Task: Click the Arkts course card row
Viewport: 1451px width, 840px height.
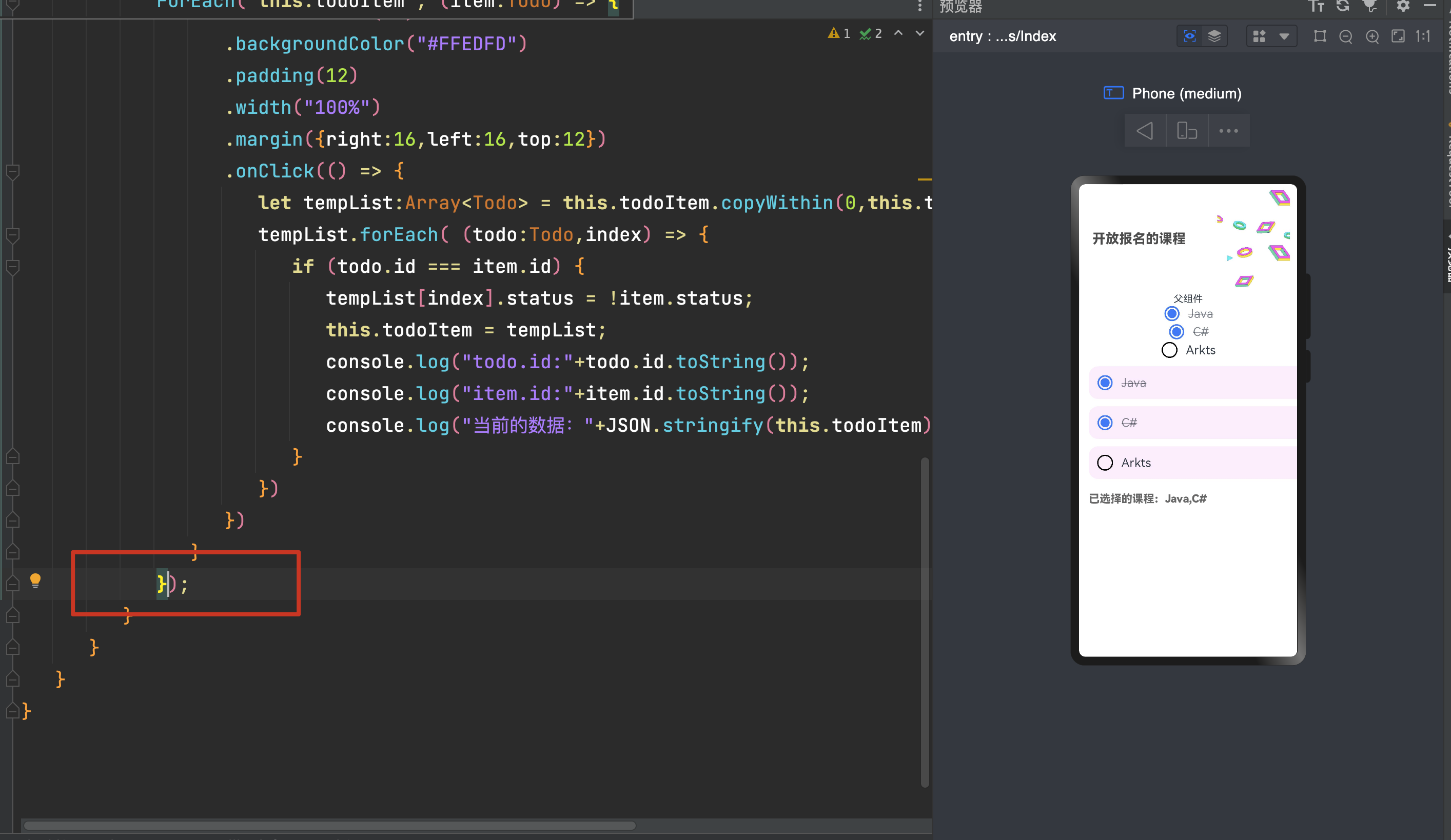Action: tap(1192, 463)
